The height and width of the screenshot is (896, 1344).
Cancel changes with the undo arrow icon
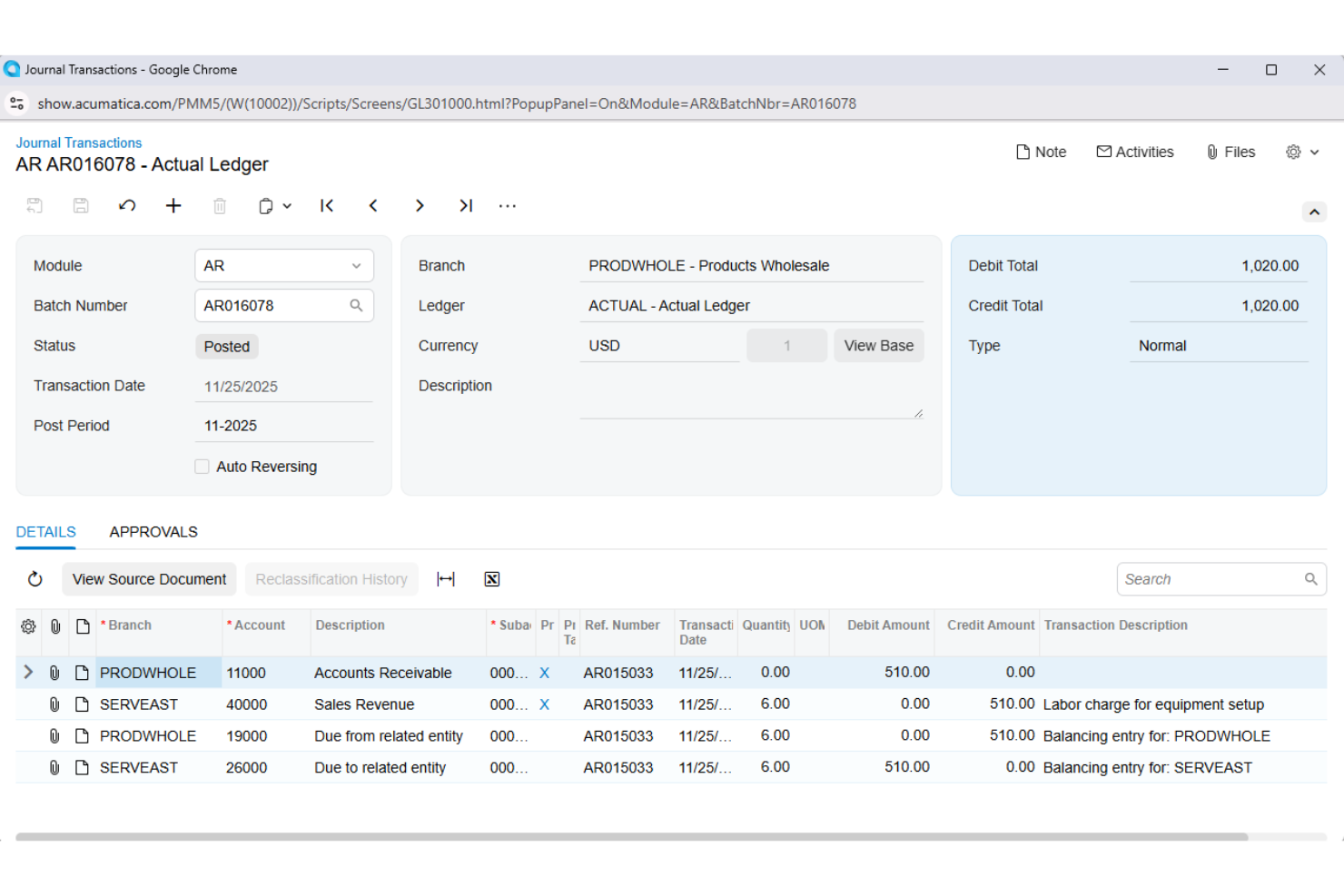point(127,206)
